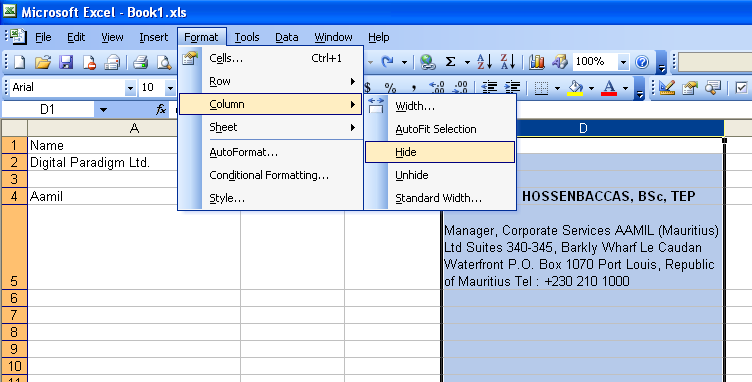Toggle Design Mode in Control Toolbox
The width and height of the screenshot is (752, 382).
[667, 88]
